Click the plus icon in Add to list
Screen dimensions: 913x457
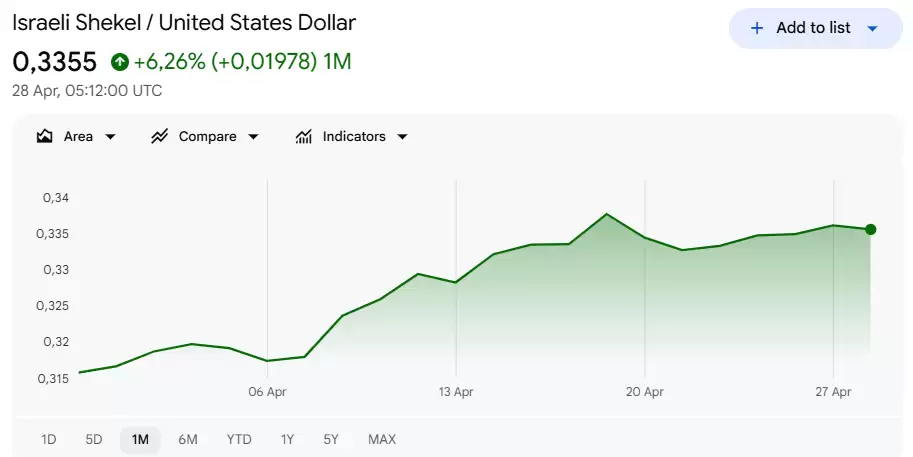point(757,28)
